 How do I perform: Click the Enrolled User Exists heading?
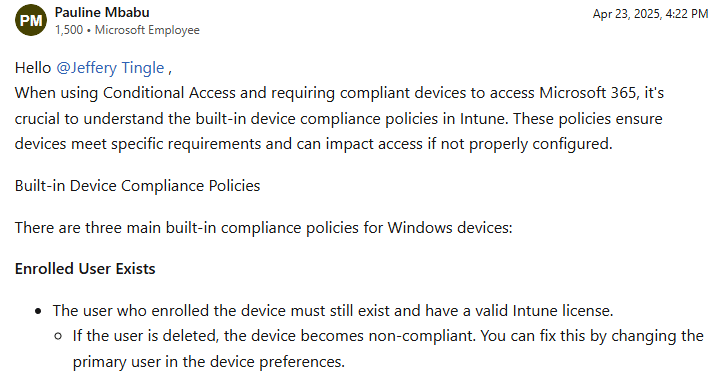coord(85,269)
